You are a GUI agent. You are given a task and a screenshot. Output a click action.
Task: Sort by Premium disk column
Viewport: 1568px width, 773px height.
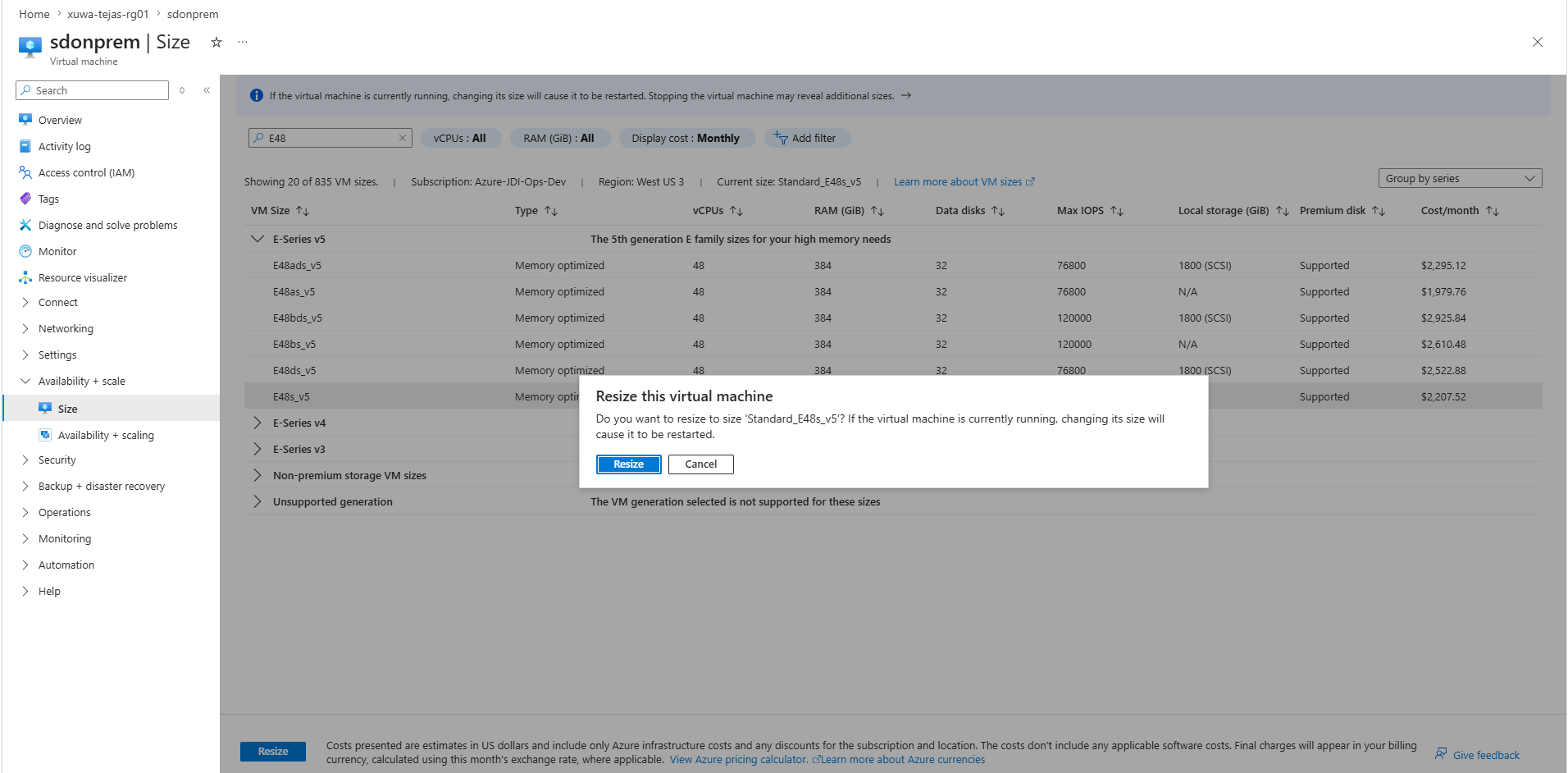[1342, 211]
